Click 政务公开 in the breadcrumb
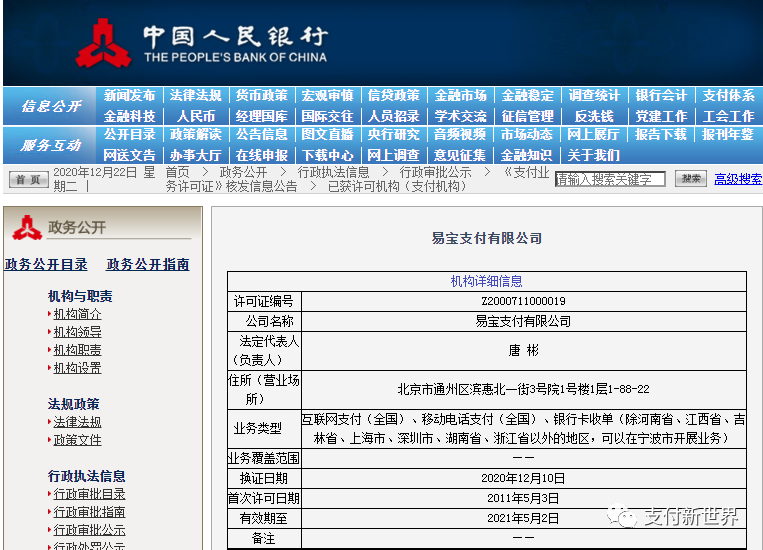This screenshot has width=763, height=550. pyautogui.click(x=243, y=172)
